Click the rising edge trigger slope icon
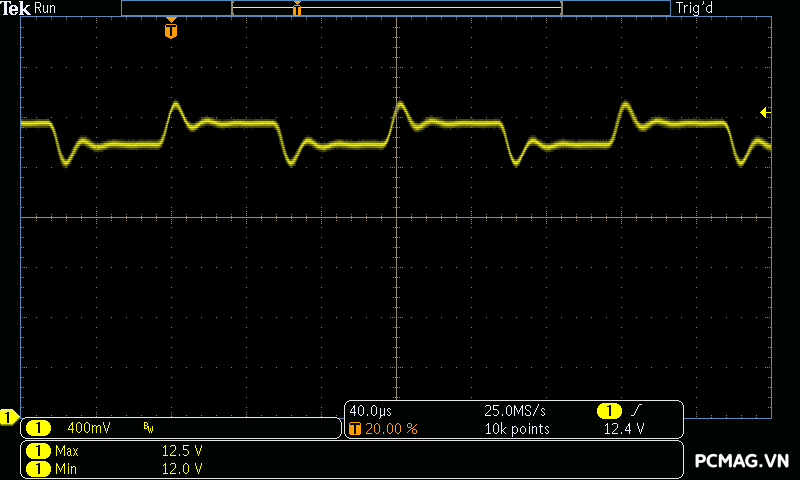 point(637,411)
